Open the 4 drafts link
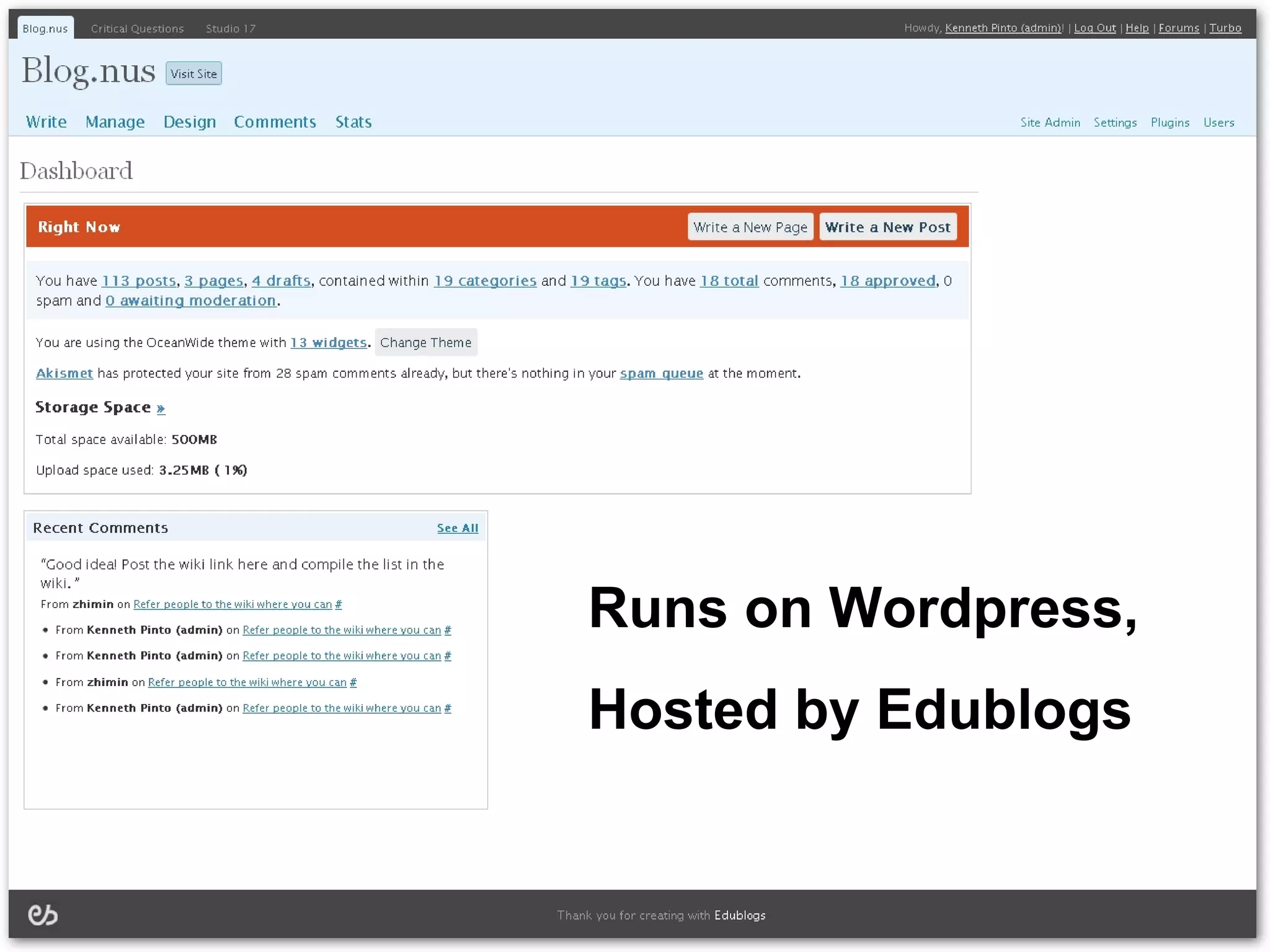1270x952 pixels. point(282,281)
